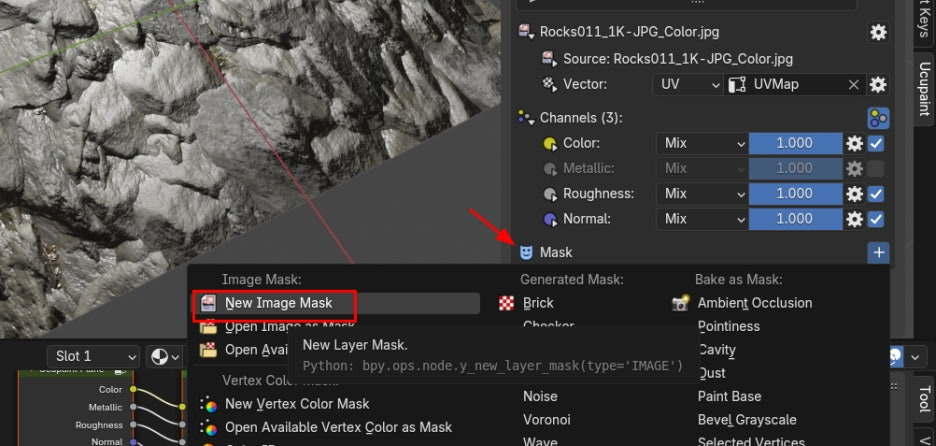This screenshot has height=446, width=936.
Task: Click the icon beside New Vertex Color Mask
Action: [x=208, y=404]
